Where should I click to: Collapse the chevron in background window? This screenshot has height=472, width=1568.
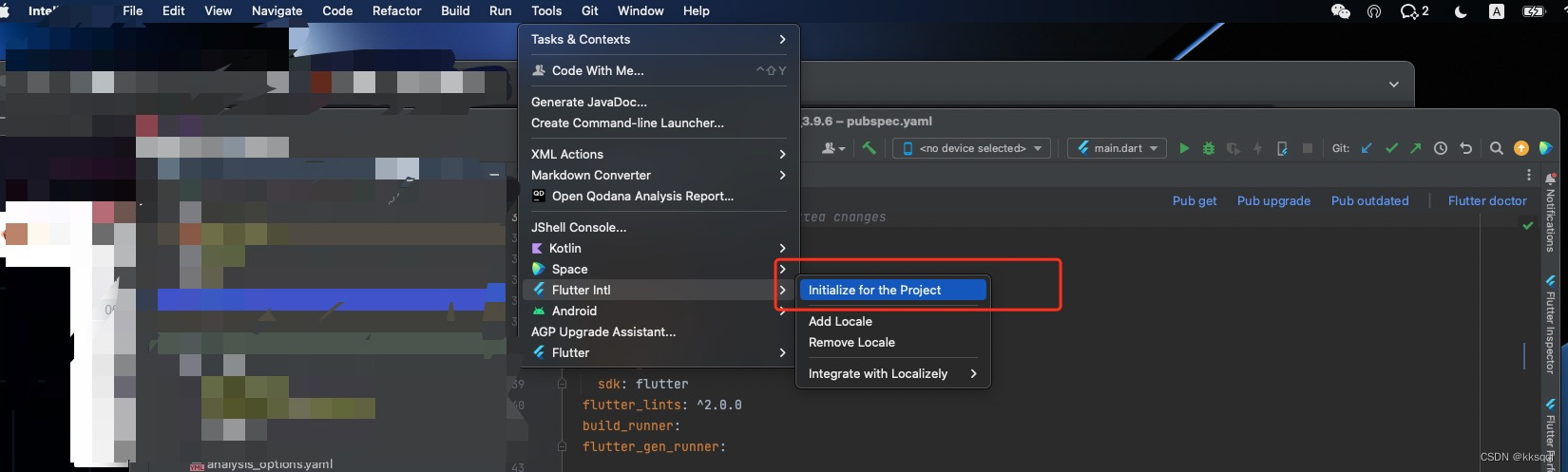click(x=1393, y=84)
